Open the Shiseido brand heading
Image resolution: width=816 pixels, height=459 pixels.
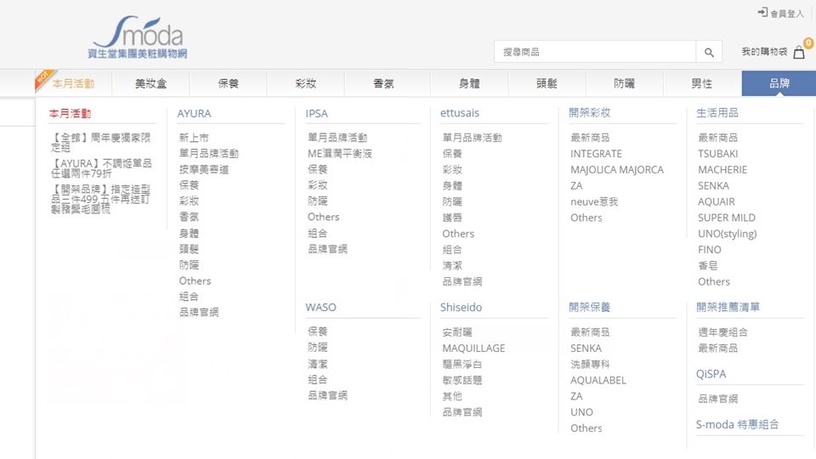click(461, 307)
